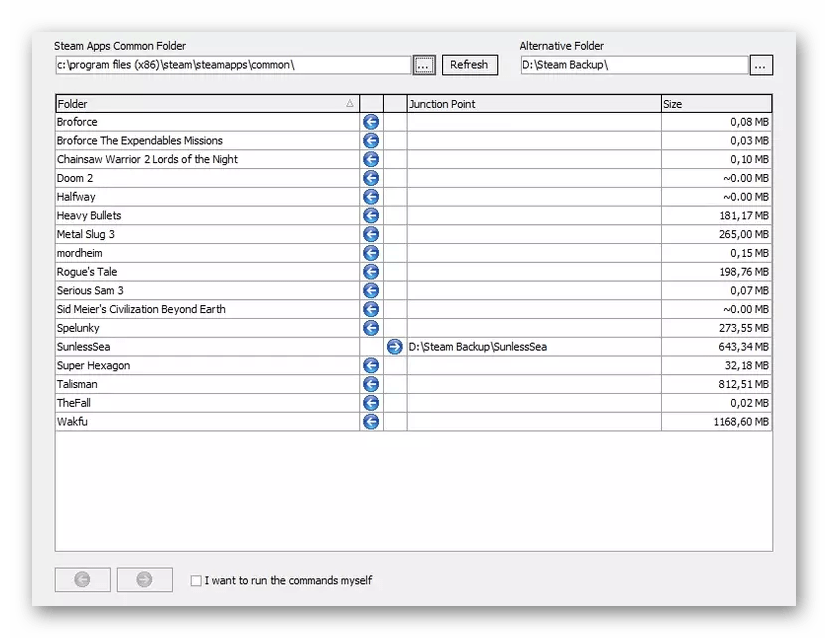Screen dimensions: 828x638
Task: Click the move arrow for Talisman
Action: 371,384
